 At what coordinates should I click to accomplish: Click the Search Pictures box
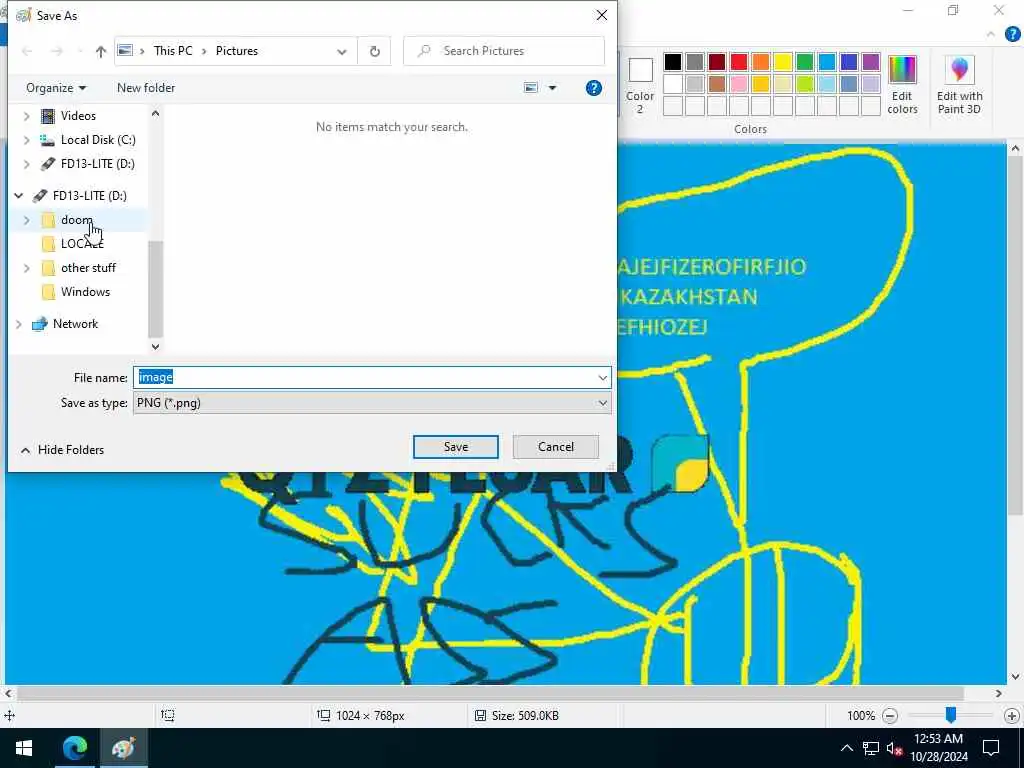504,51
